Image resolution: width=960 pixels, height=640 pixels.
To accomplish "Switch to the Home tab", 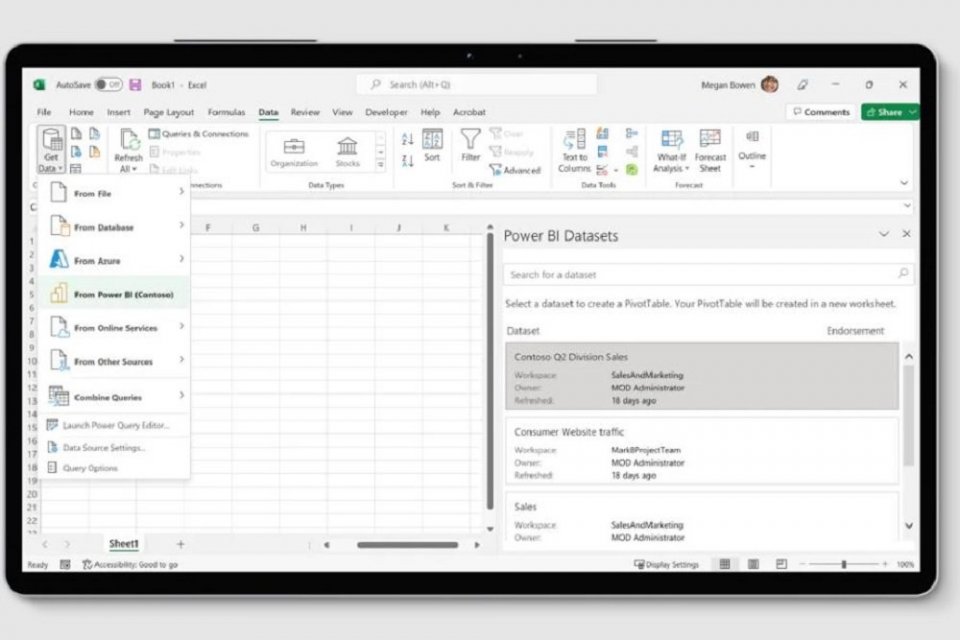I will [x=81, y=112].
